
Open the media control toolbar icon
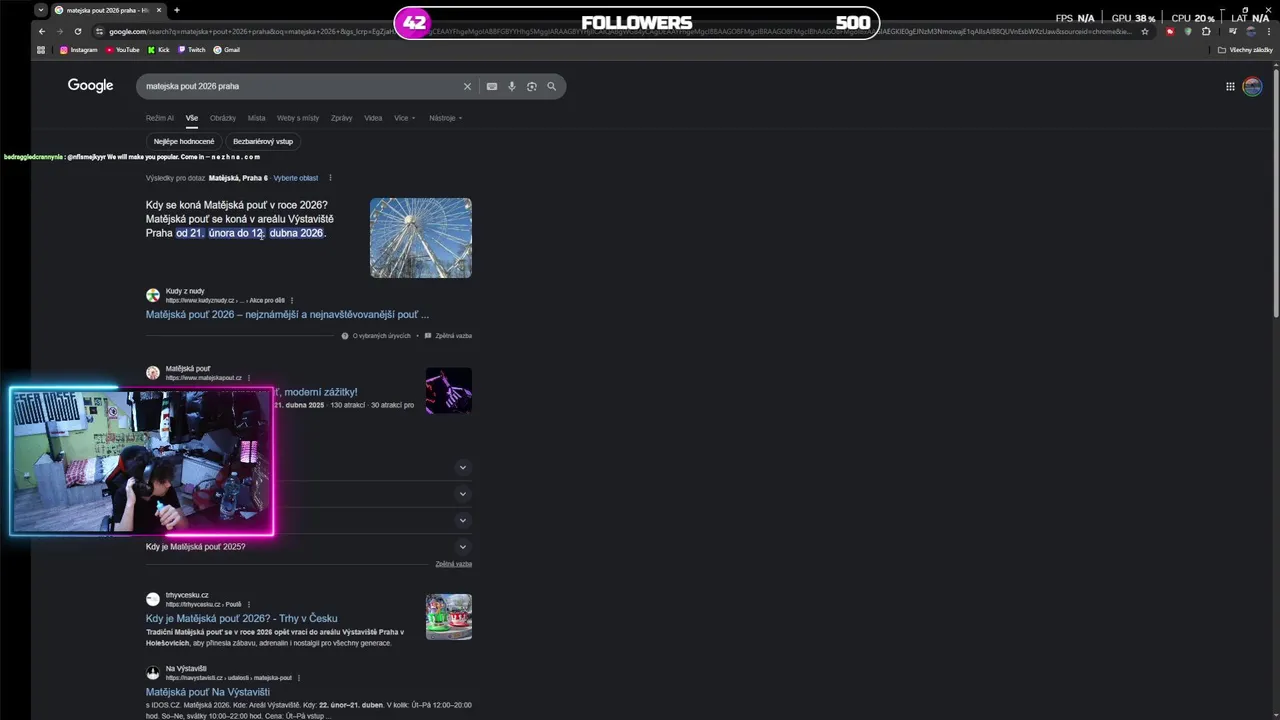1232,31
